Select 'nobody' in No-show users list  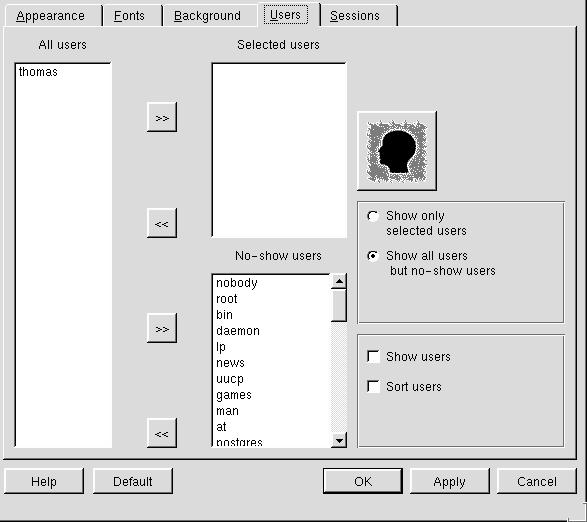tap(271, 283)
